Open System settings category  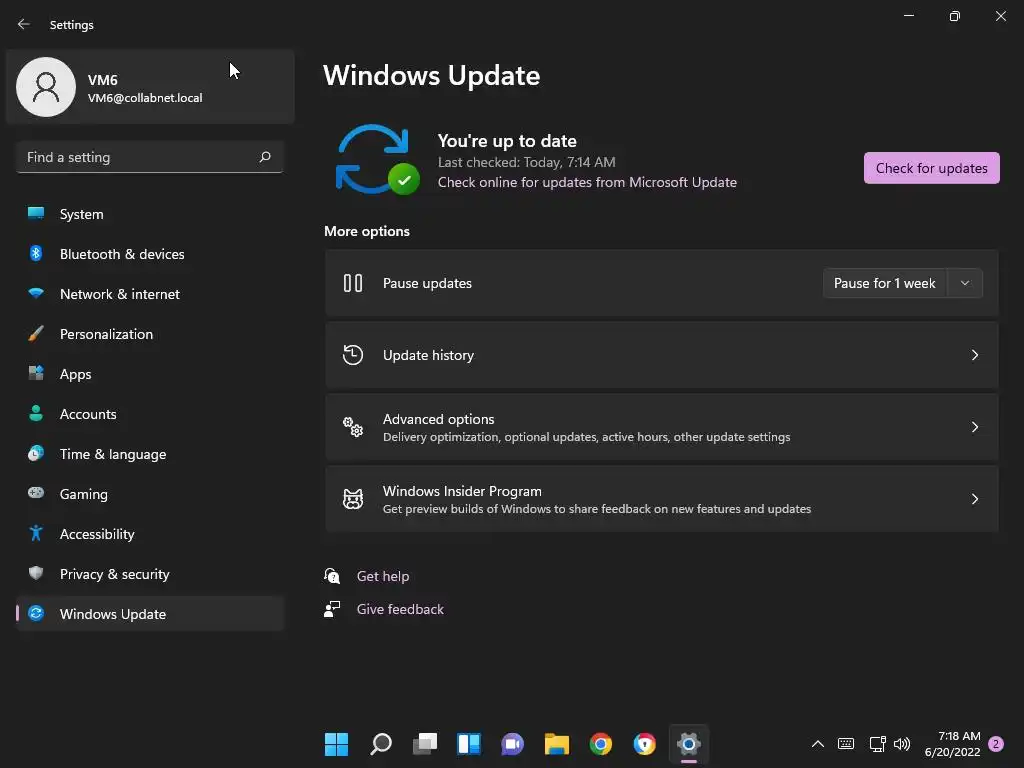[x=150, y=214]
